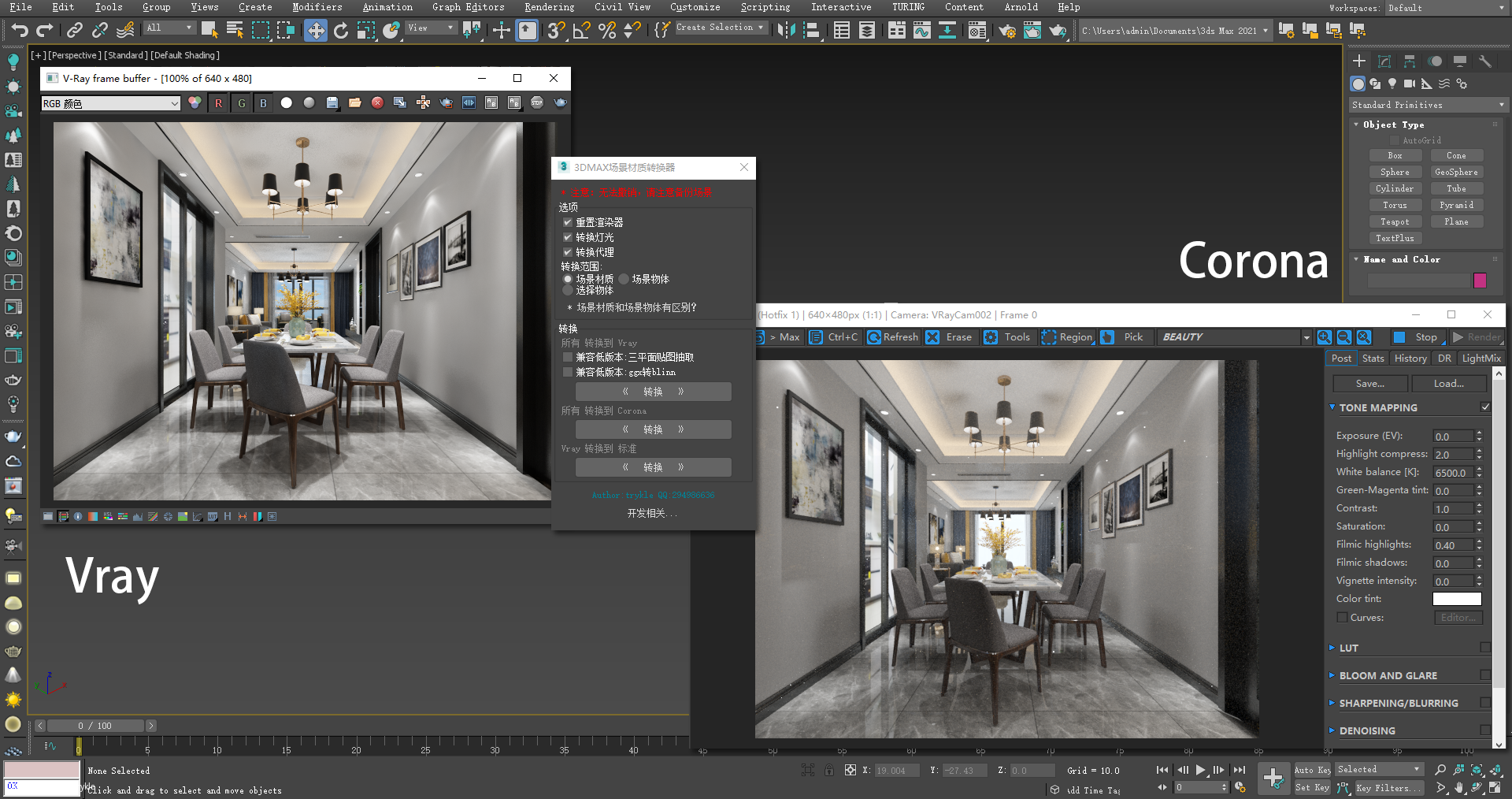The image size is (1512, 799).
Task: Click Stop in Corona frame buffer
Action: (x=1417, y=337)
